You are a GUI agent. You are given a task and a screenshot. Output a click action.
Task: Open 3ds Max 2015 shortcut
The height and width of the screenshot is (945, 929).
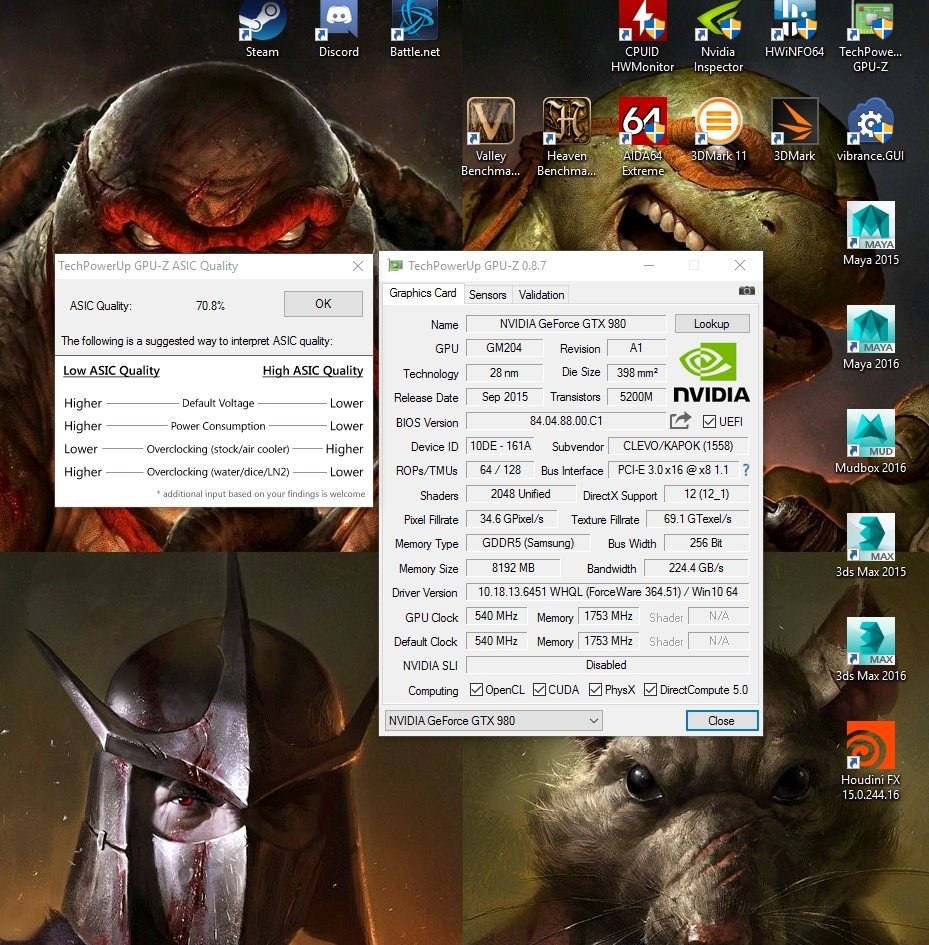[870, 545]
